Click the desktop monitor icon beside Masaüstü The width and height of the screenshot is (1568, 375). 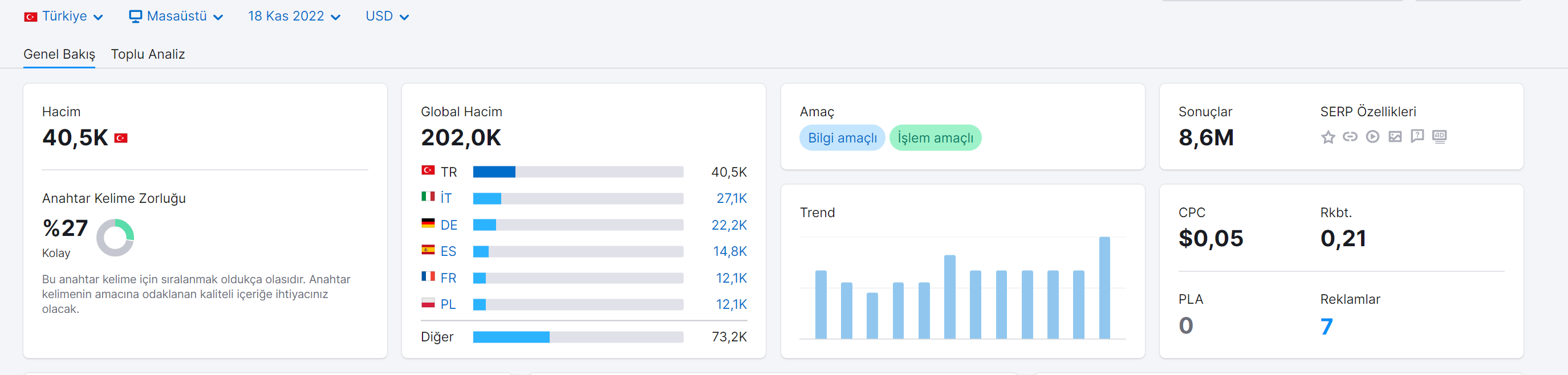coord(135,17)
